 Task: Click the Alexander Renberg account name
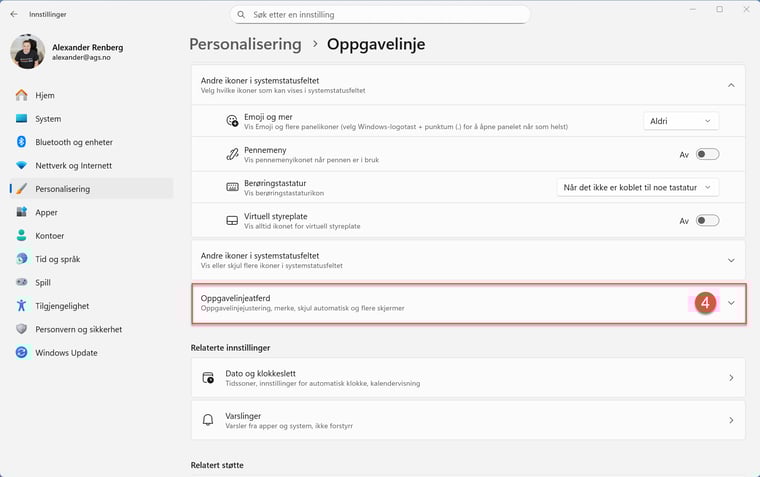pos(88,47)
